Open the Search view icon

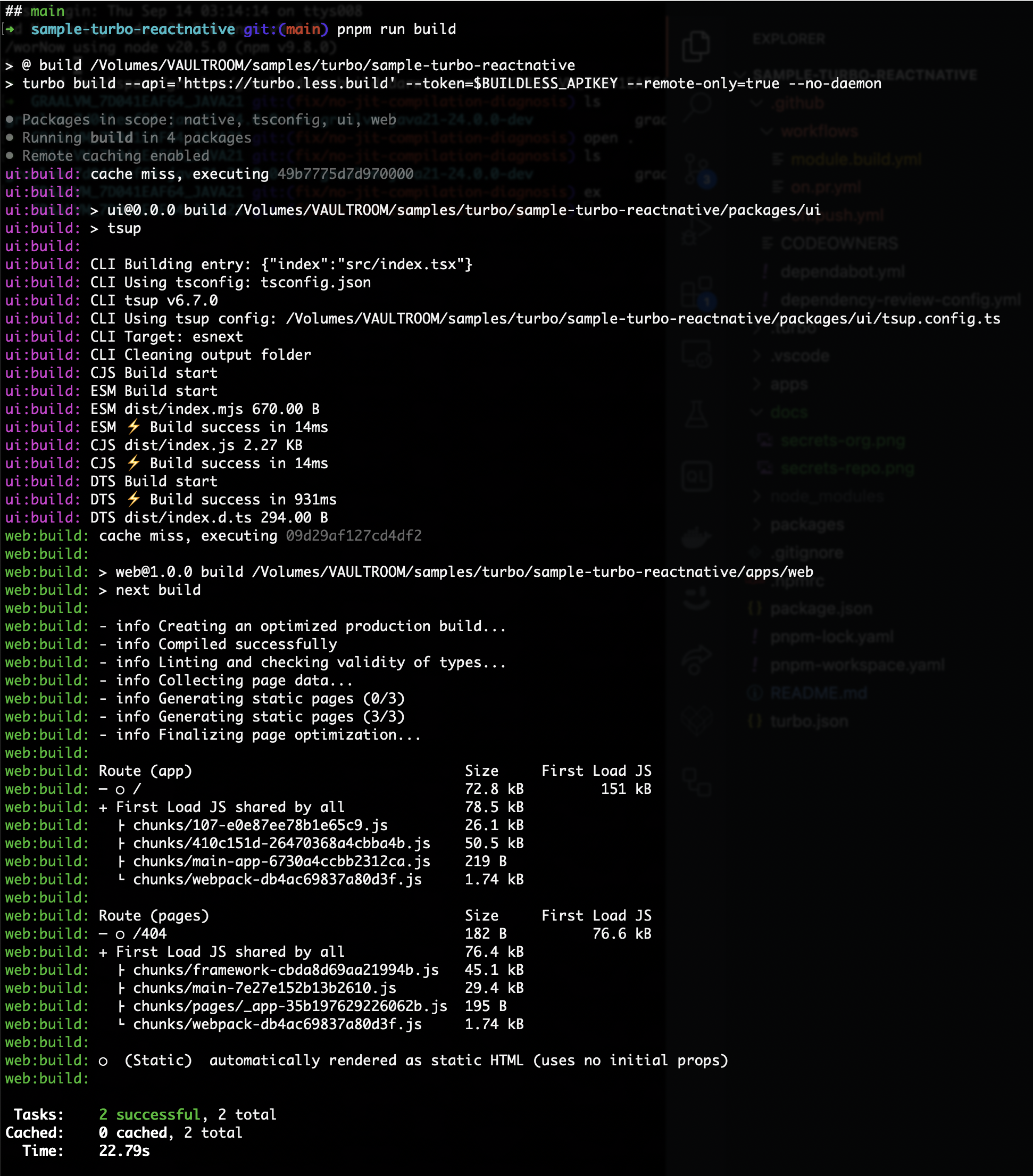697,106
